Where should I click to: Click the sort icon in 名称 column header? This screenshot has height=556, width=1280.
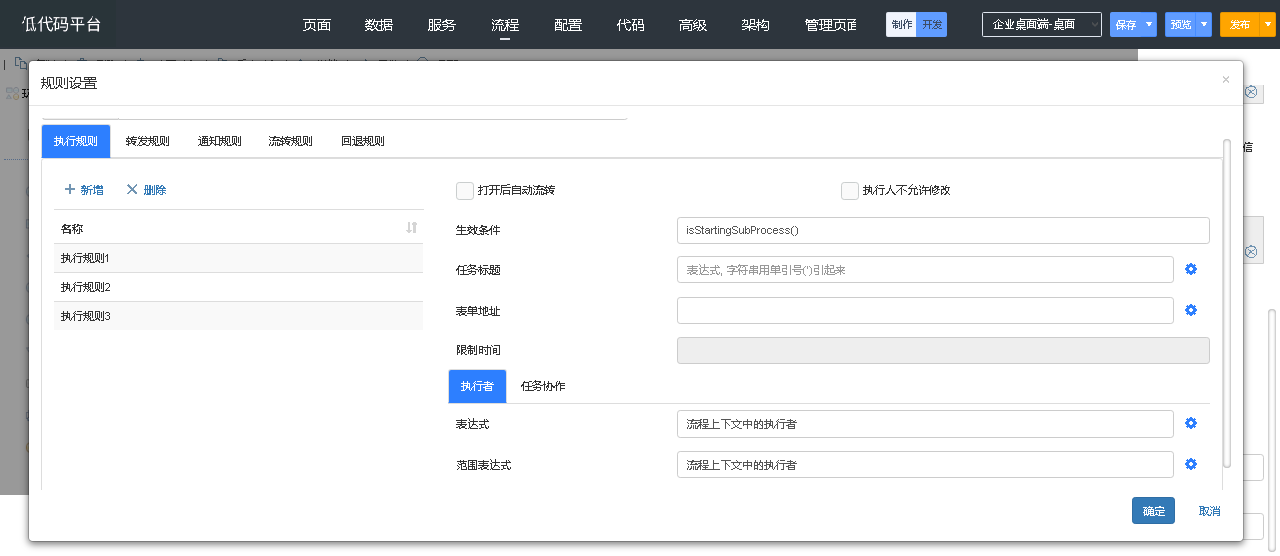[x=411, y=228]
